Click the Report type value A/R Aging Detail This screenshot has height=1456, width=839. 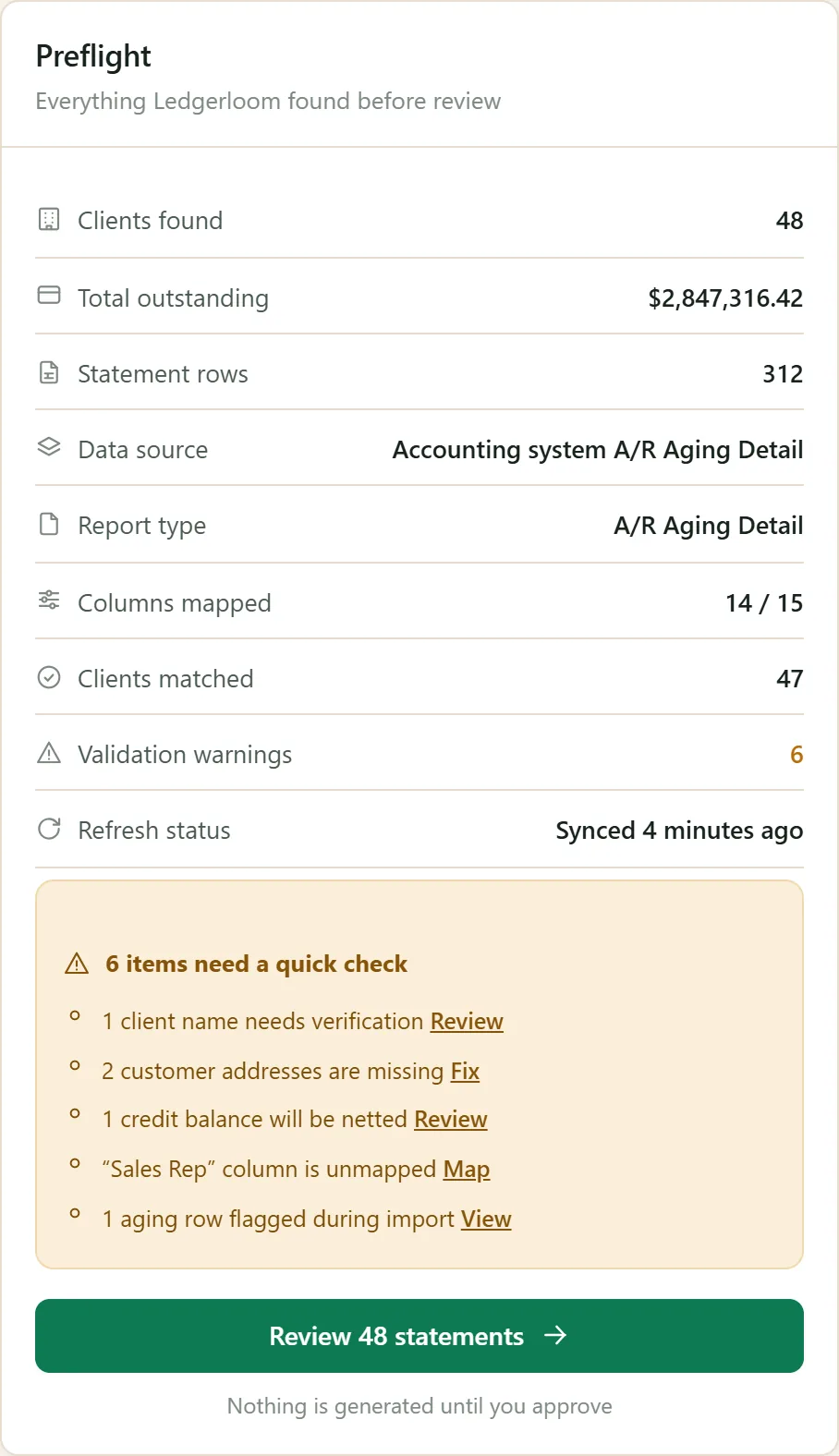pyautogui.click(x=709, y=526)
